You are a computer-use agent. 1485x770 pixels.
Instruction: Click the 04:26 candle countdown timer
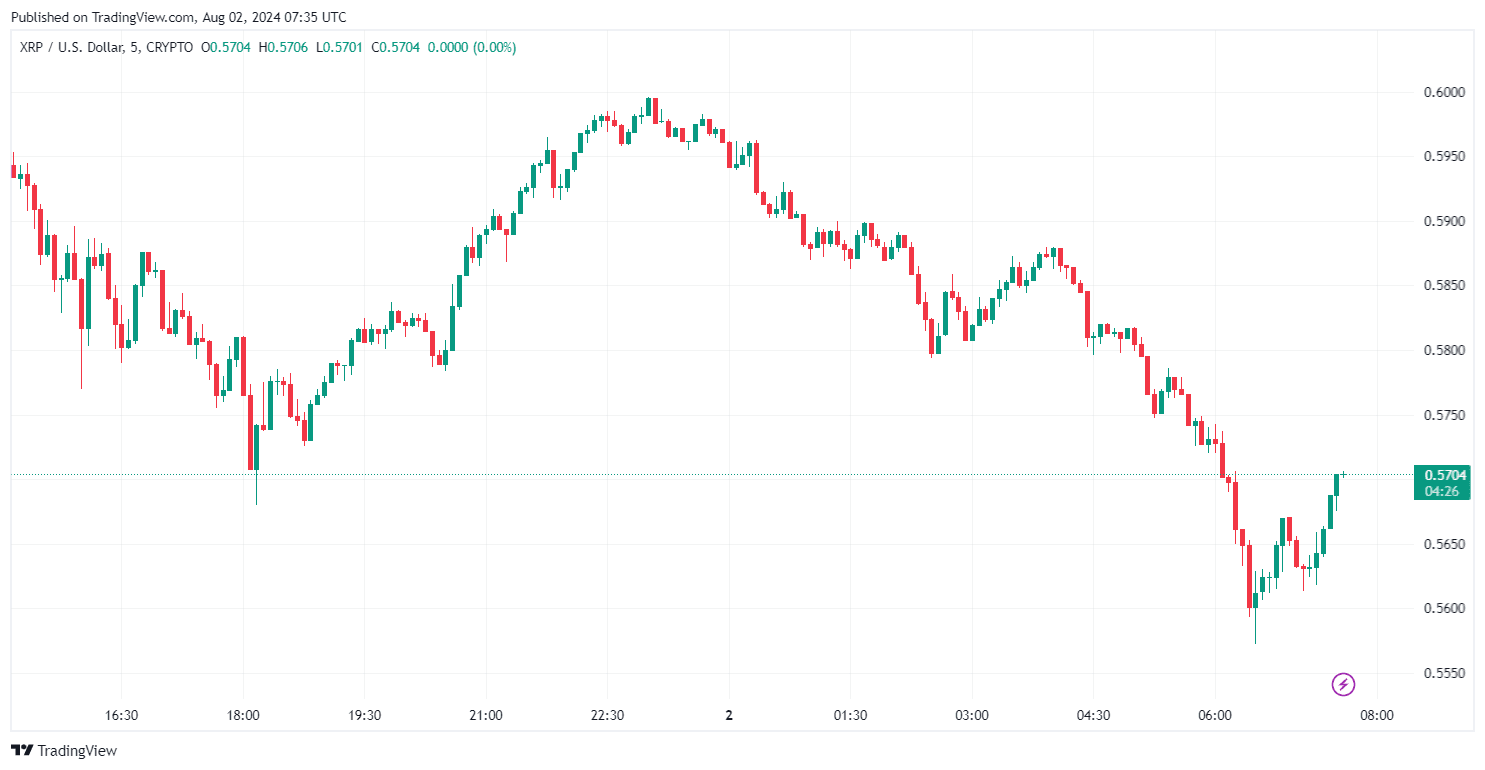pyautogui.click(x=1444, y=491)
